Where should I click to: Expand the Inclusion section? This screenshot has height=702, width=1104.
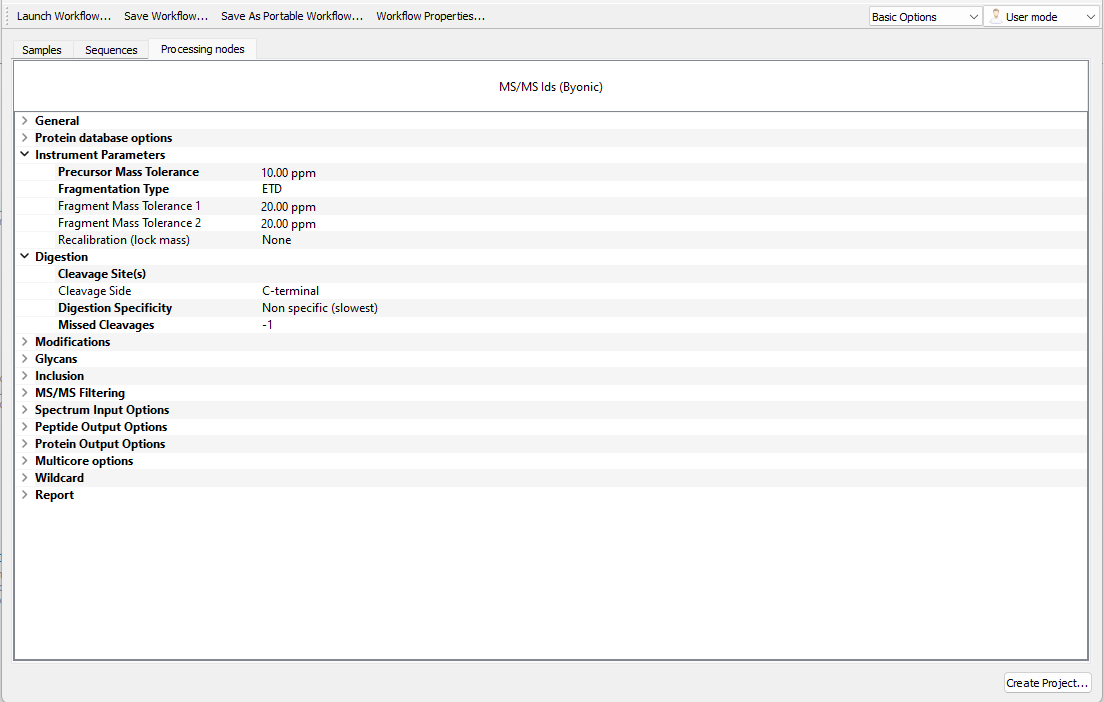pos(25,375)
